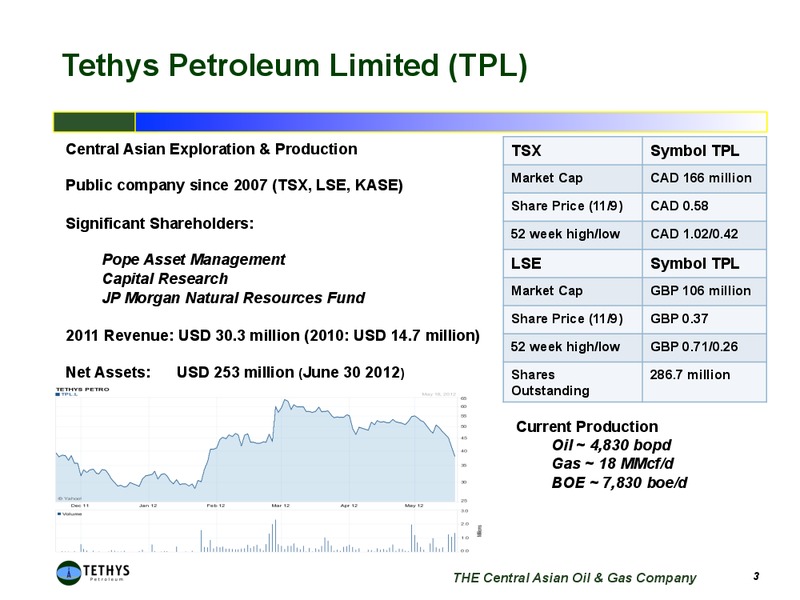
Task: Select the Shares Outstanding label cell
Action: tap(572, 382)
